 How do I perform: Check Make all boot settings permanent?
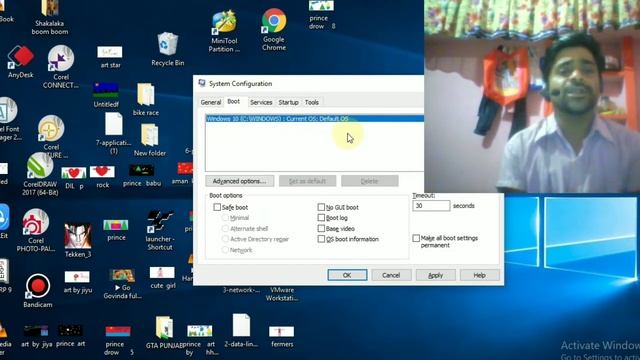(416, 238)
